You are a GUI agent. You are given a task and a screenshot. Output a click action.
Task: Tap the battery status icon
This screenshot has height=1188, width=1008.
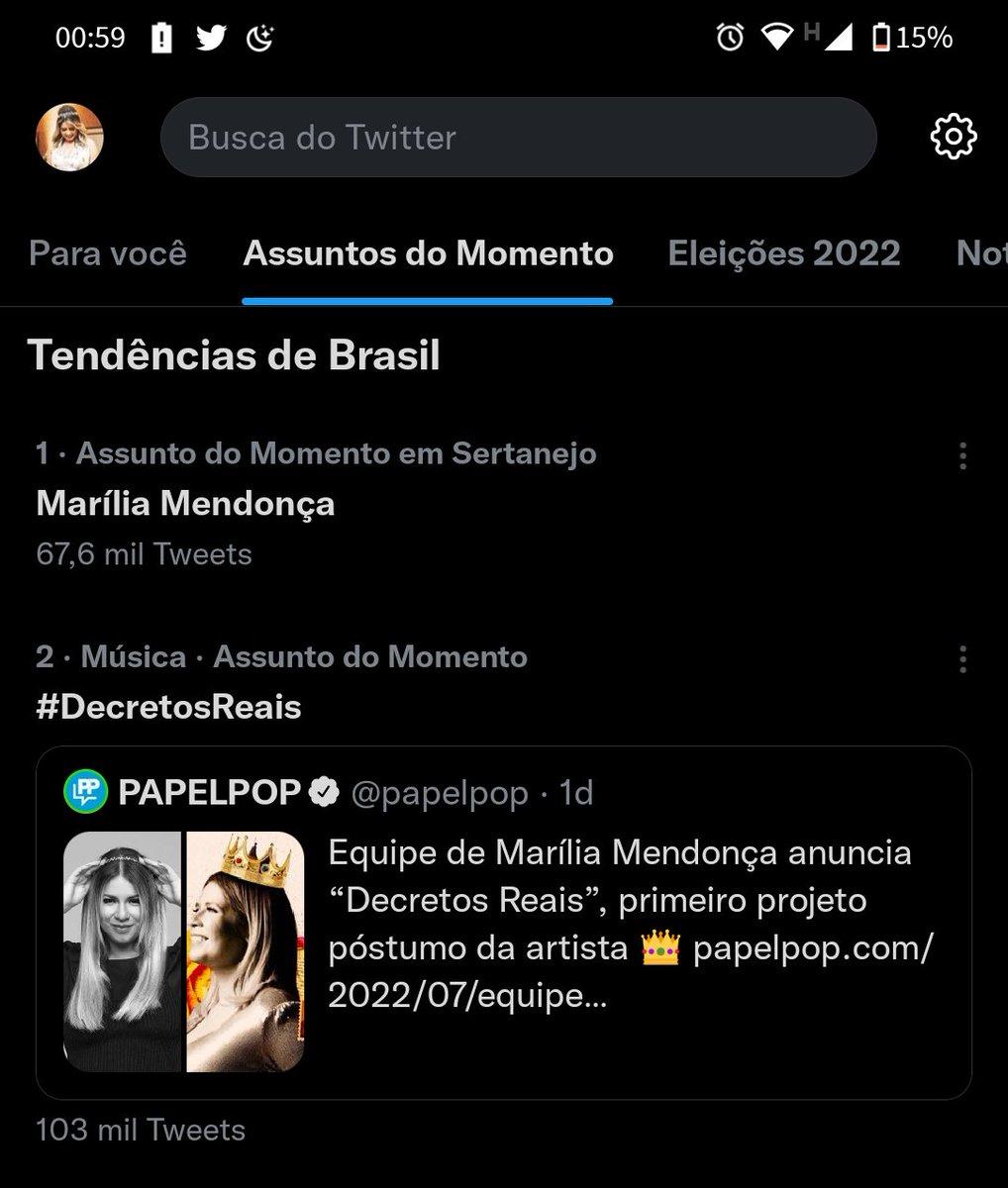pyautogui.click(x=880, y=38)
